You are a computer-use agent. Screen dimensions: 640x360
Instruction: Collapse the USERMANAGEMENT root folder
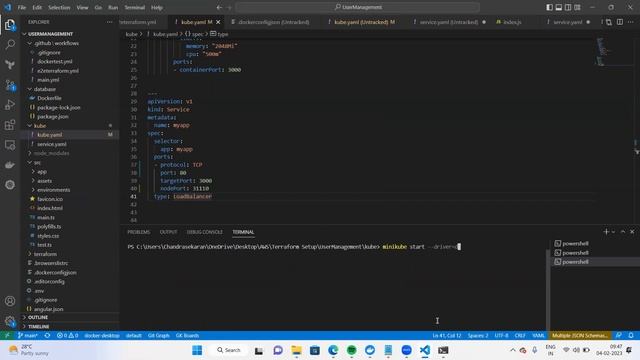tap(51, 34)
